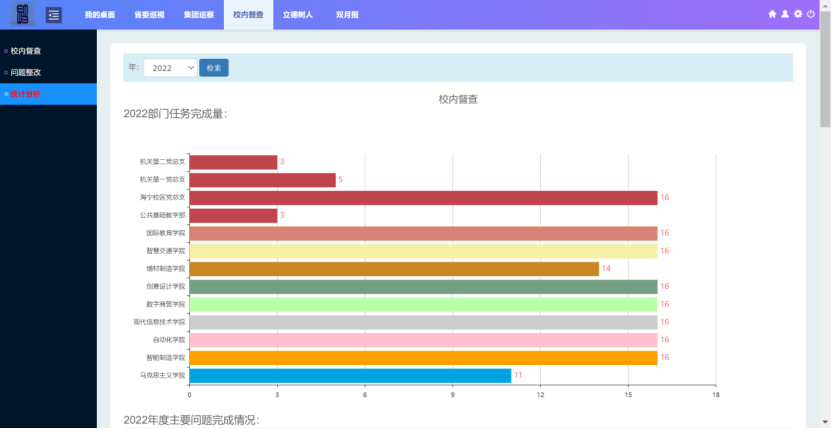This screenshot has height=429, width=831.
Task: Open settings via the gear icon
Action: 798,14
